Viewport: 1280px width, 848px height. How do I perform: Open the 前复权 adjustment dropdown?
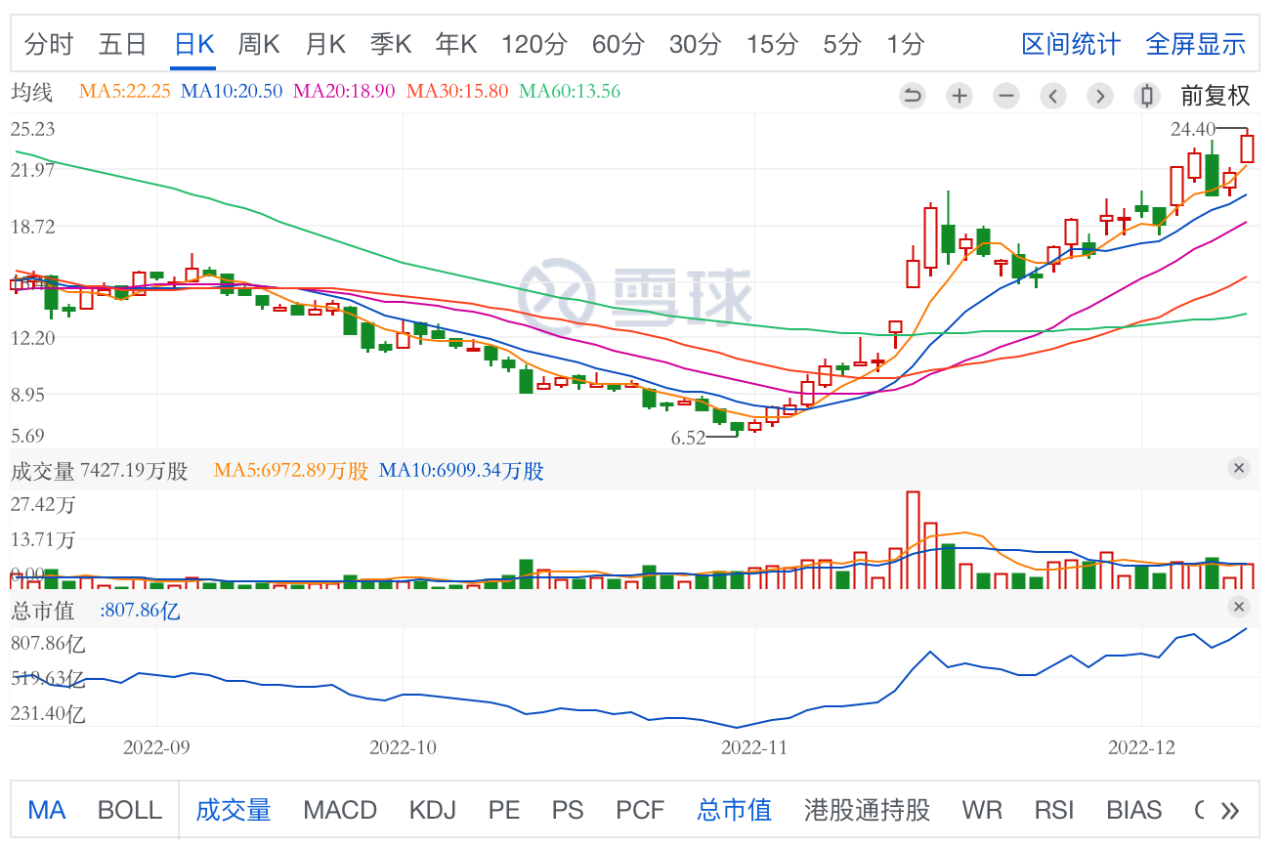point(1215,96)
